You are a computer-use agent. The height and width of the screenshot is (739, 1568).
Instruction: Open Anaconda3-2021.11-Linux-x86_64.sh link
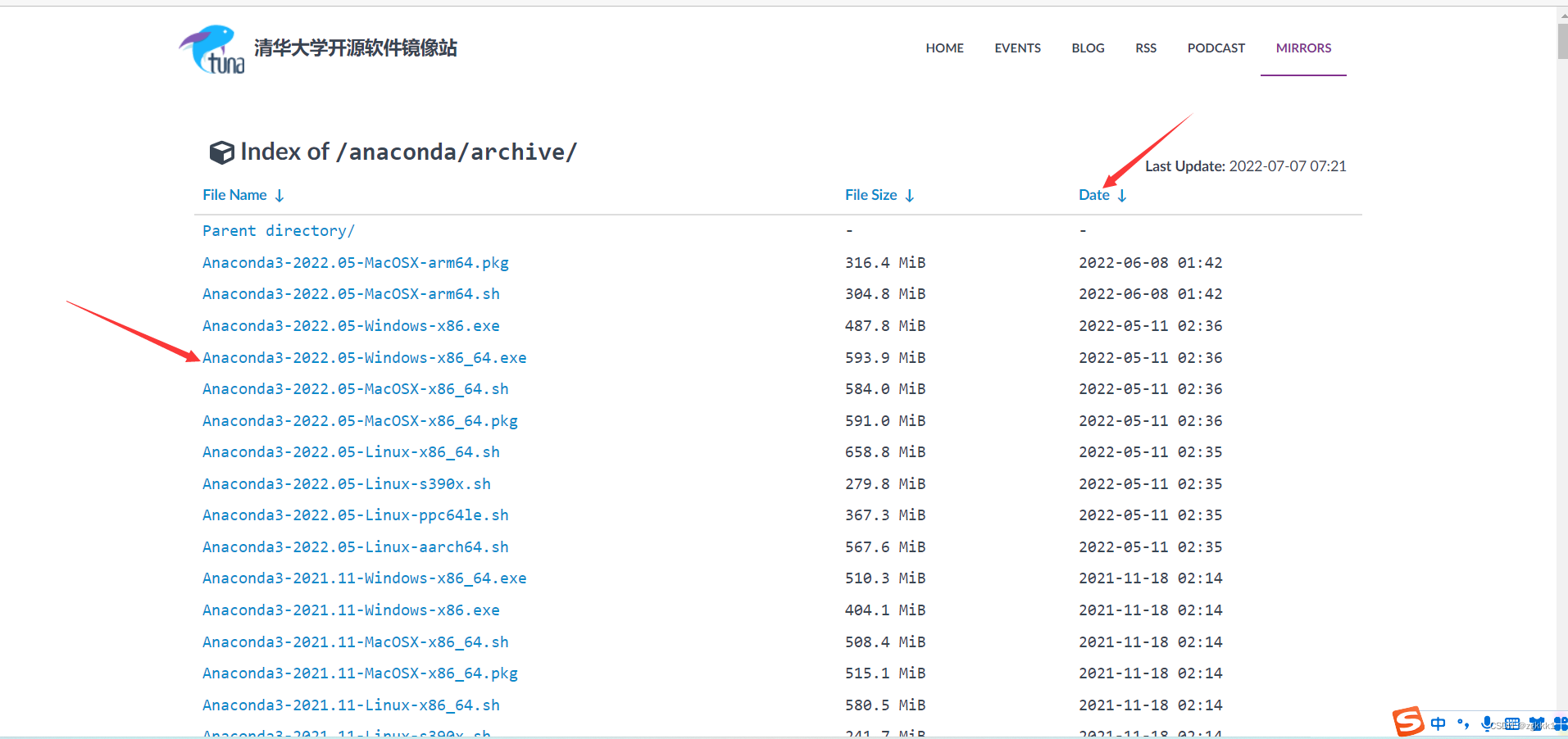[351, 705]
